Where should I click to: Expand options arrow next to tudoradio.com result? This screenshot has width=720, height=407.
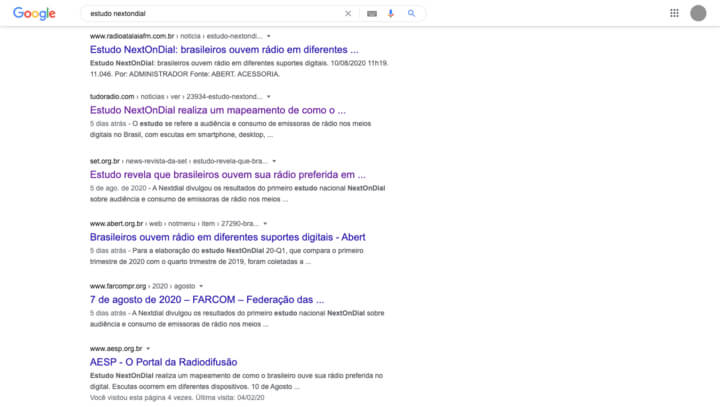point(269,97)
